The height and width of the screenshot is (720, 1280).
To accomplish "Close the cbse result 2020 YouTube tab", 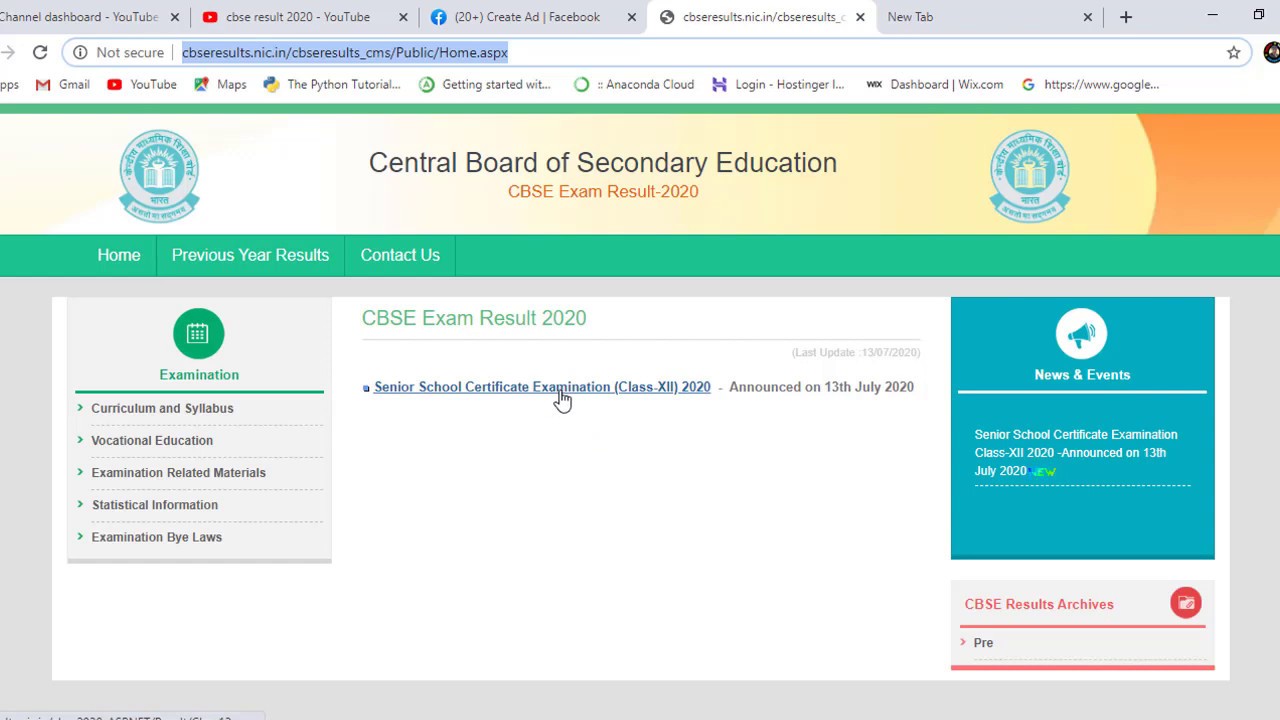I will tap(403, 17).
